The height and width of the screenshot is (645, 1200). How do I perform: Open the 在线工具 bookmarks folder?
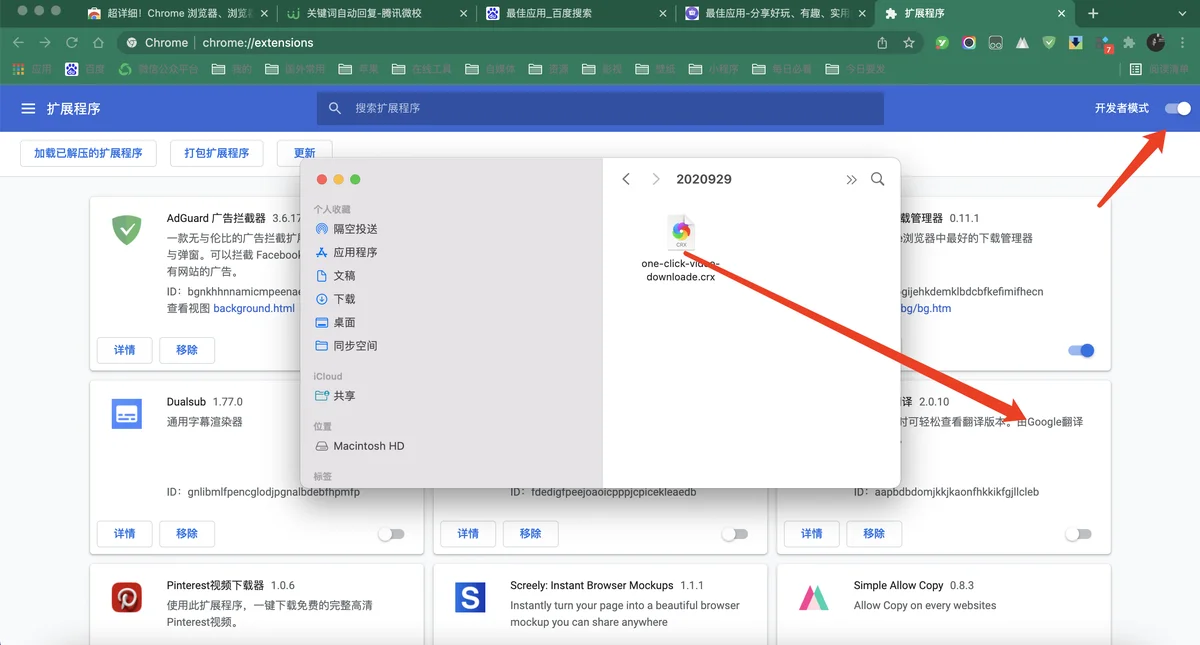point(422,70)
